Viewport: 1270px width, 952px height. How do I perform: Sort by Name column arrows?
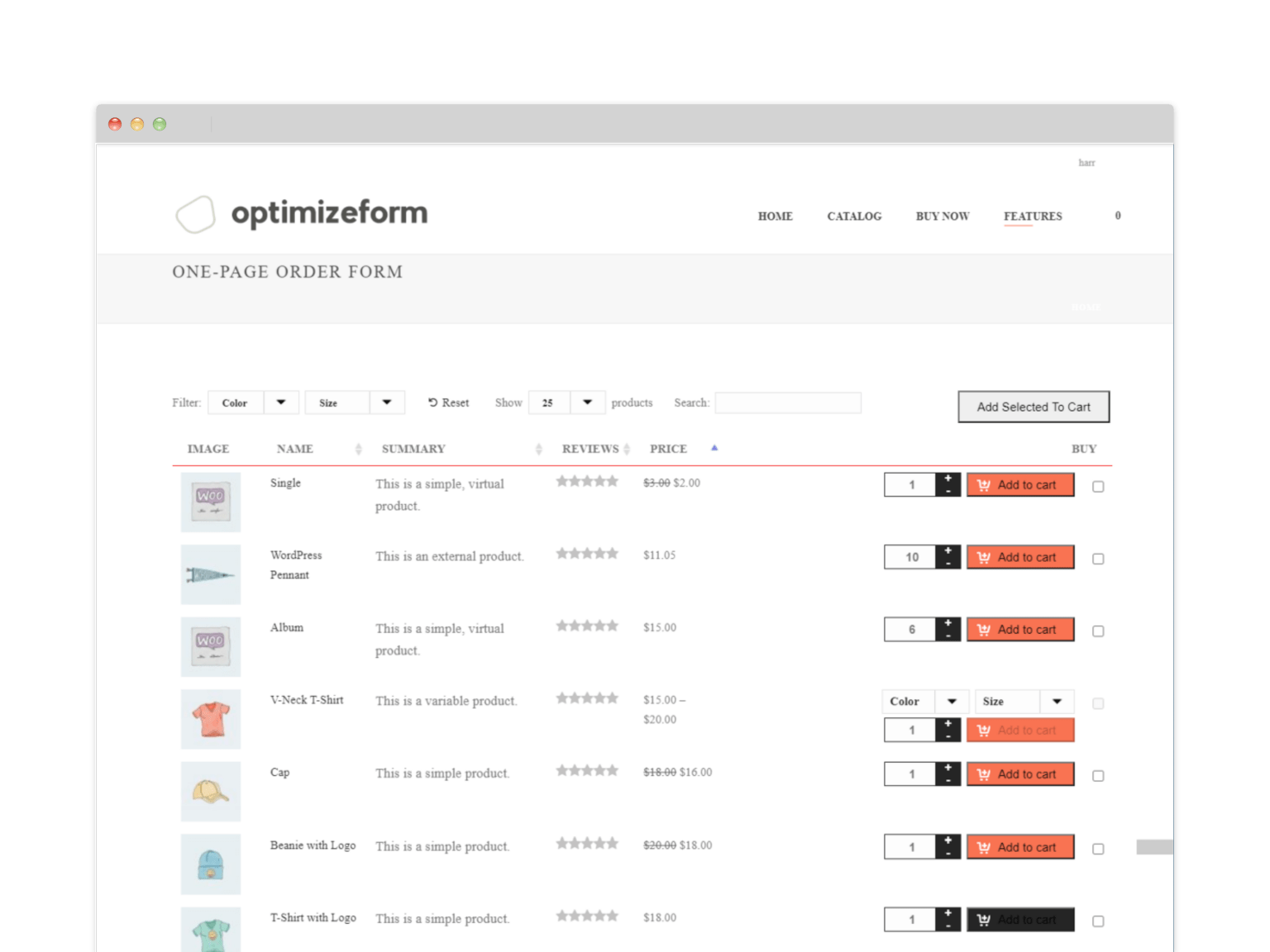(x=358, y=449)
